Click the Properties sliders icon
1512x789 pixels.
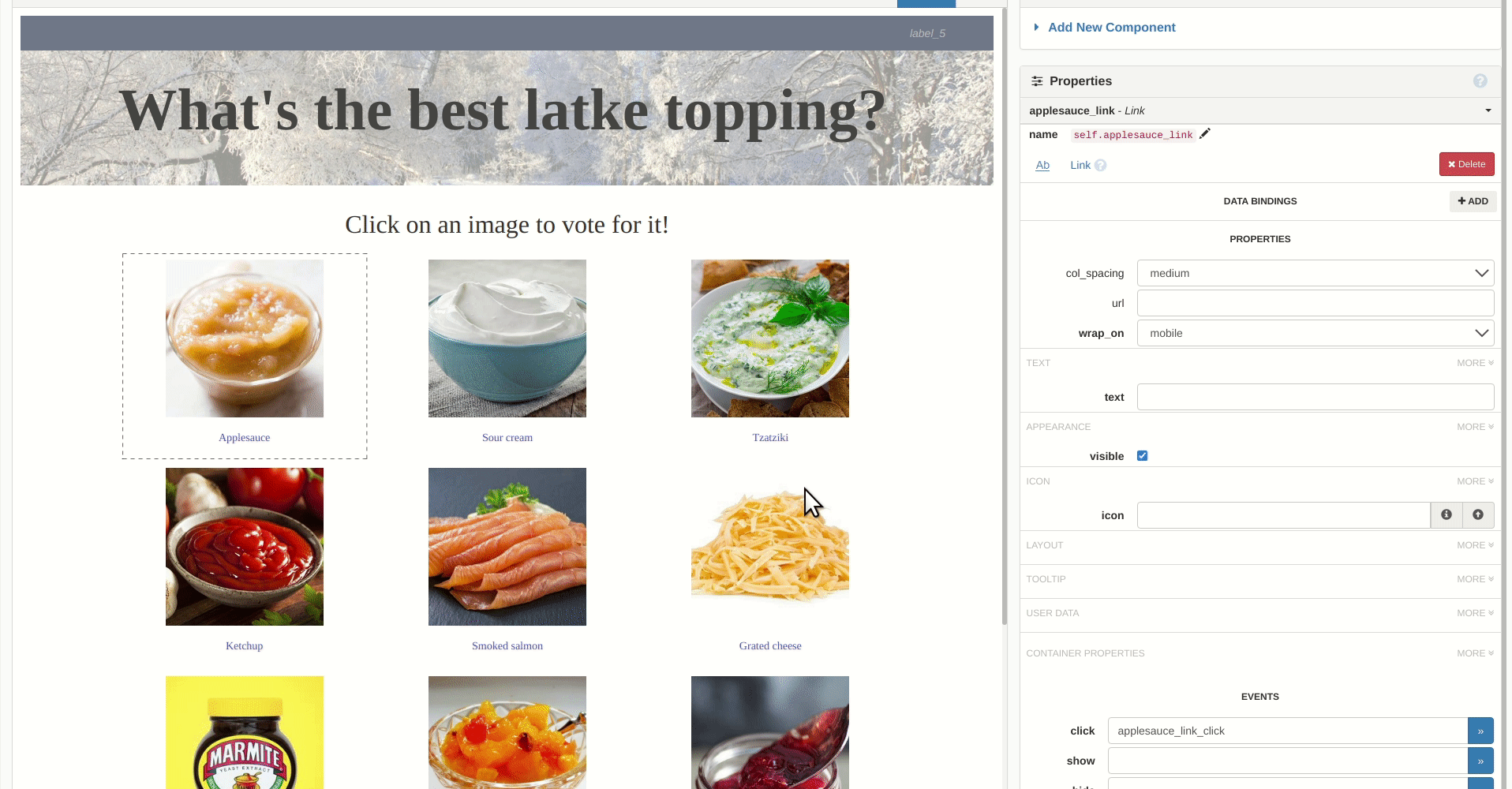coord(1037,81)
